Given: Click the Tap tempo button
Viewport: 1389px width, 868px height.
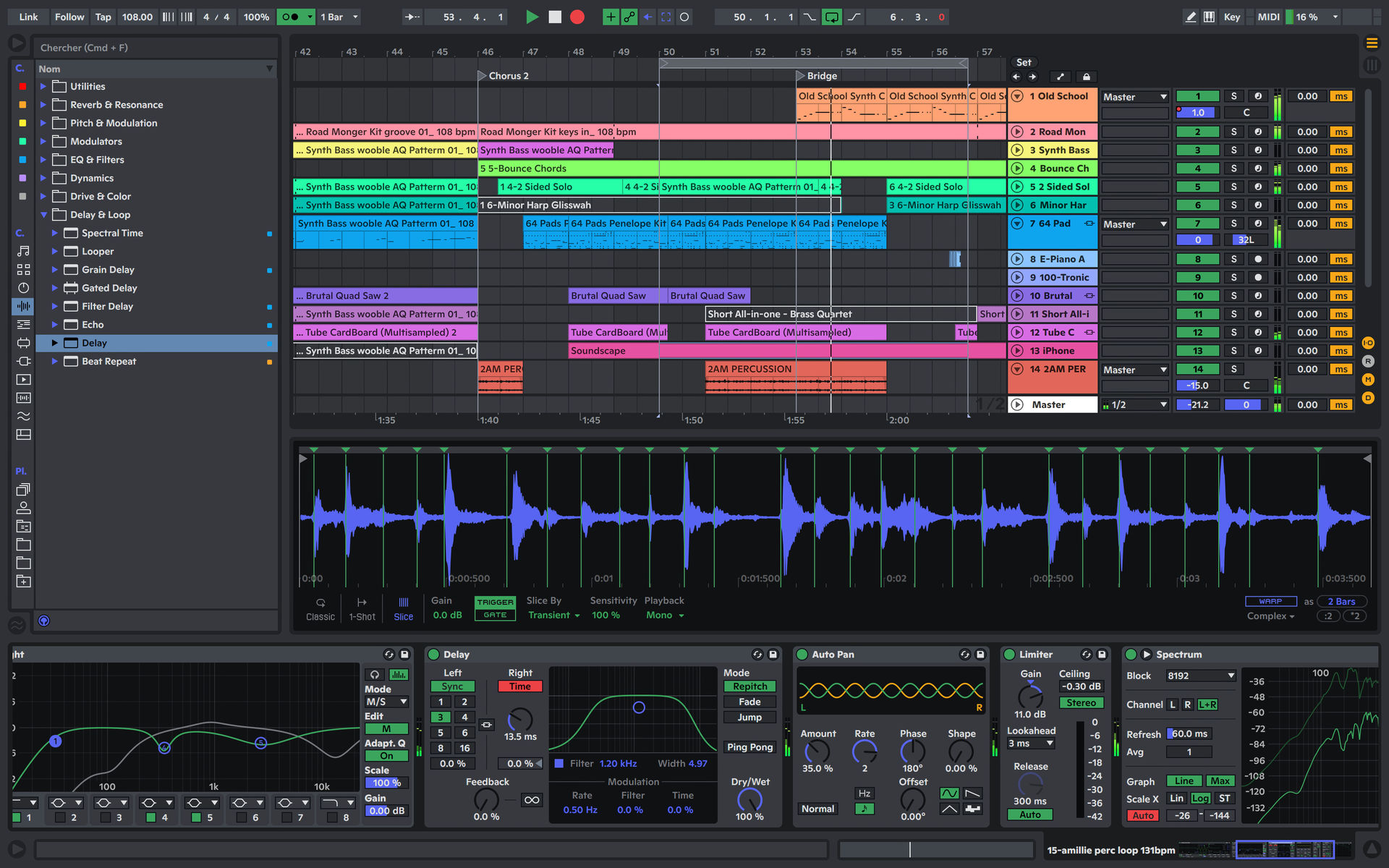Looking at the screenshot, I should tap(103, 17).
